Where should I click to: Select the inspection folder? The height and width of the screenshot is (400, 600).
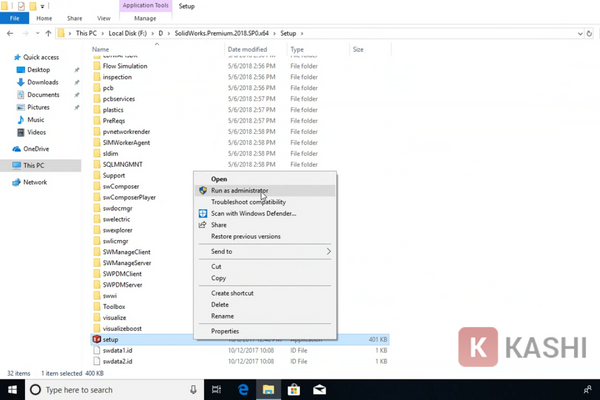pos(117,77)
